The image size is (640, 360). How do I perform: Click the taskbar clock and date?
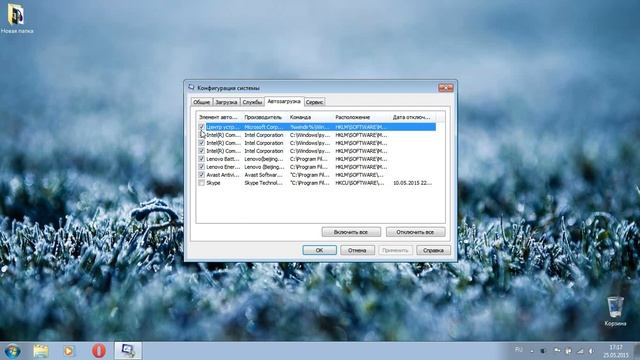616,351
